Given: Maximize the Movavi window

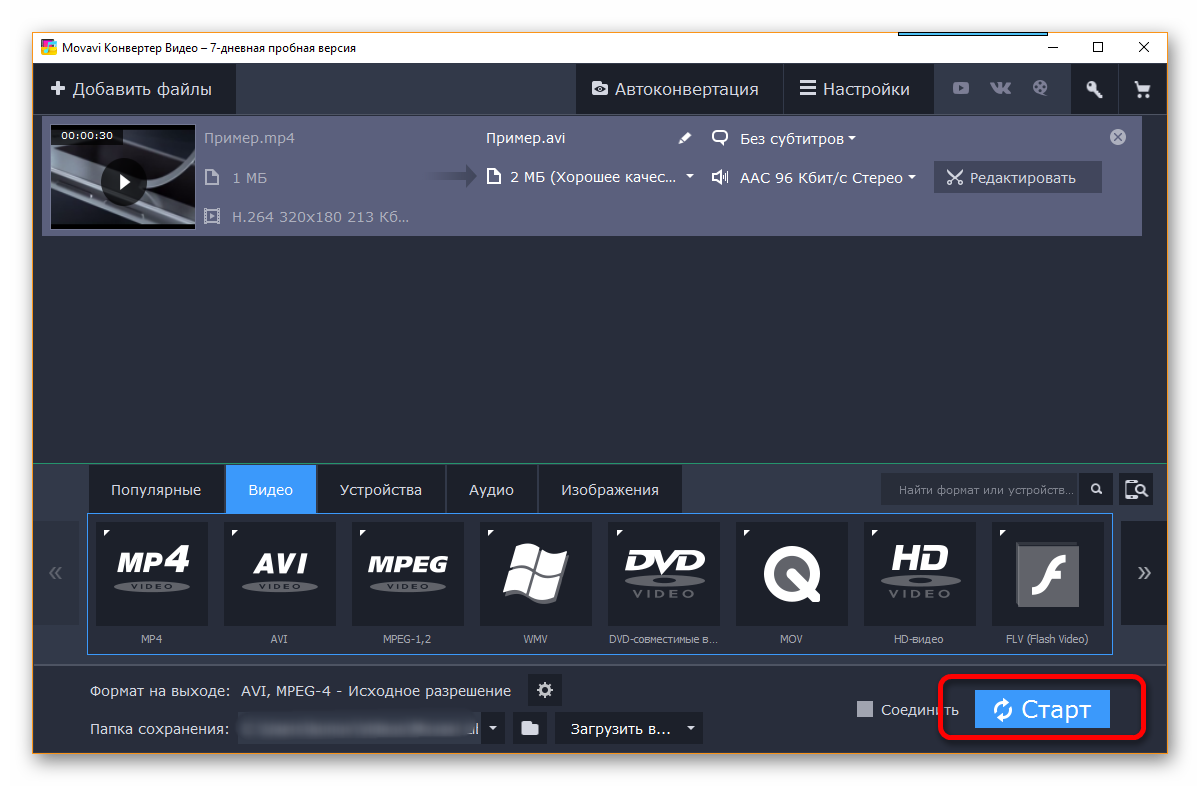Looking at the screenshot, I should coord(1098,47).
